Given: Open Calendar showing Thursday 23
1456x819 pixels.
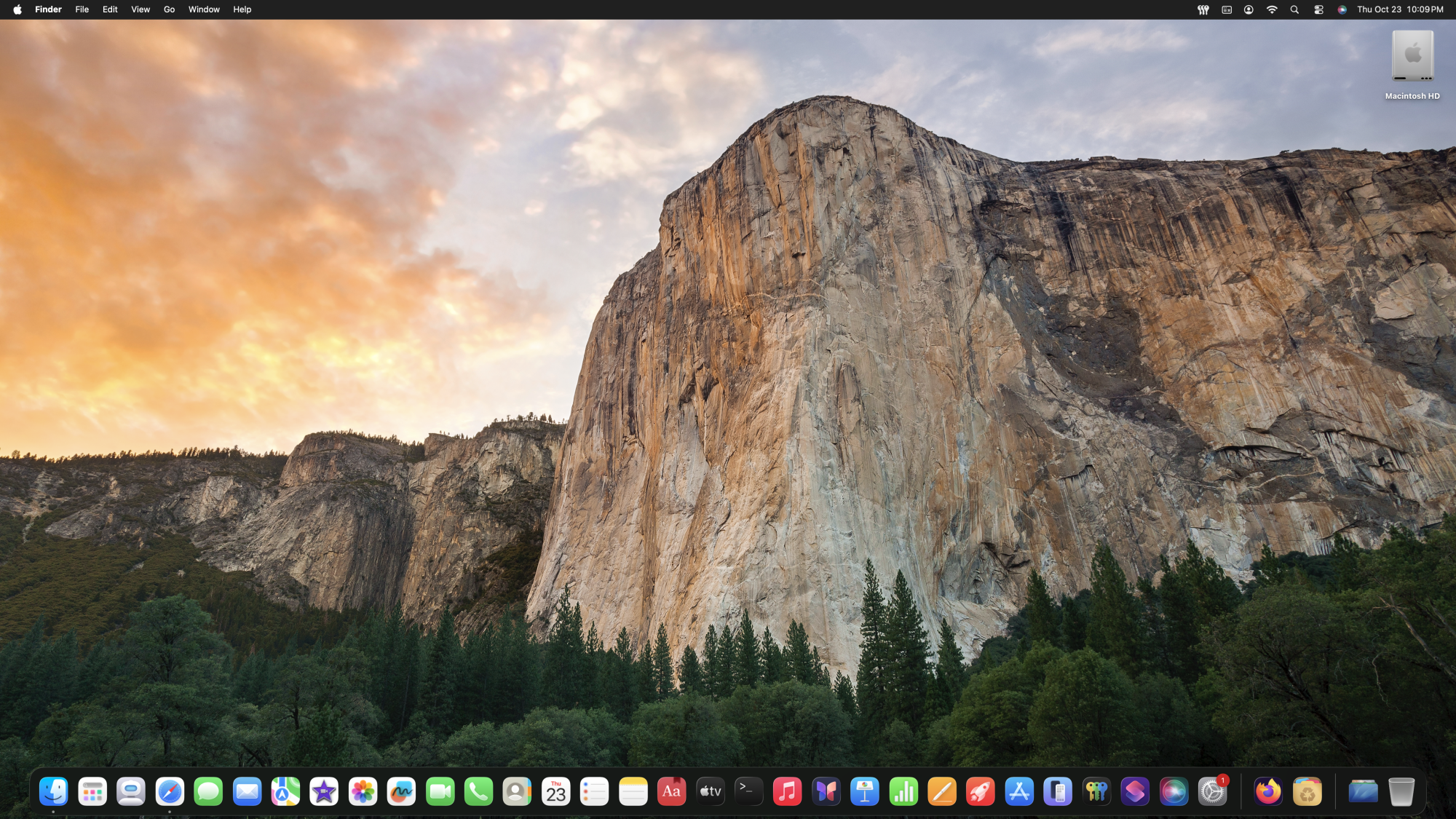Looking at the screenshot, I should [x=557, y=791].
